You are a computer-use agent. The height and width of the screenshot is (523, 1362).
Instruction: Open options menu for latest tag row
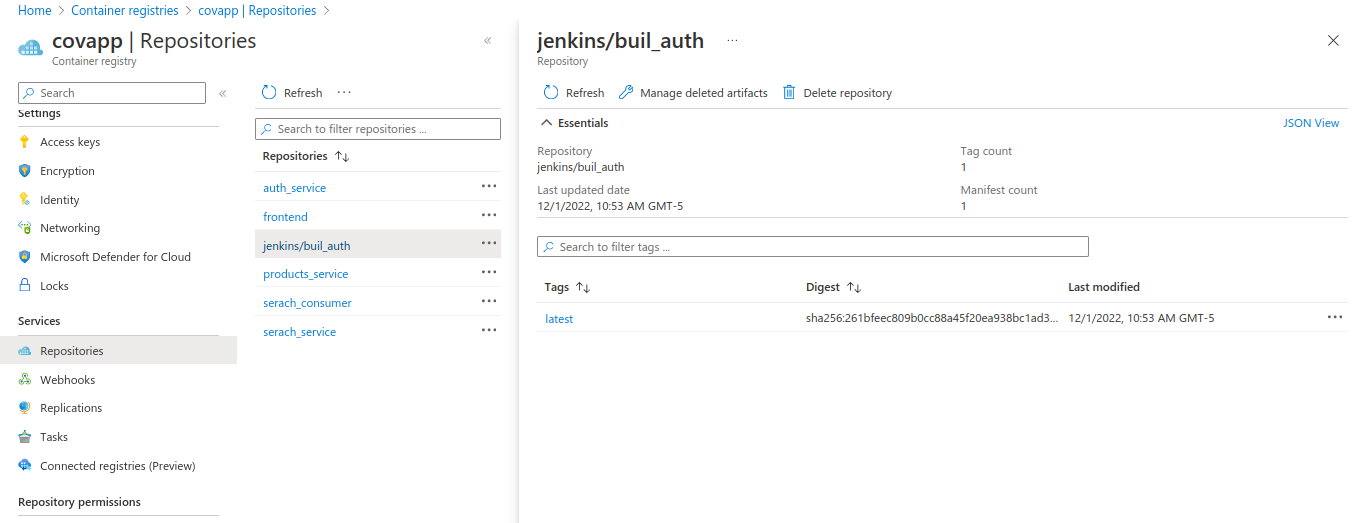(1335, 316)
